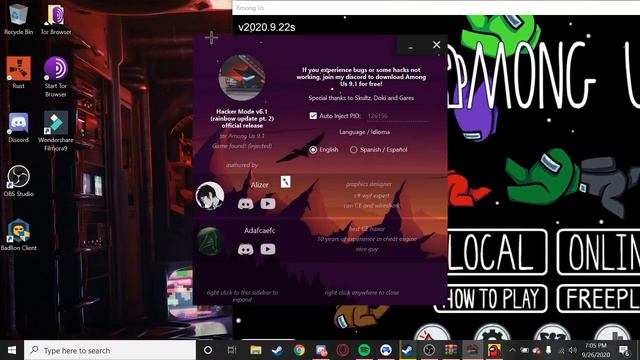Open the Wondershare Filmora9 desktop shortcut
This screenshot has width=640, height=360.
[x=56, y=131]
